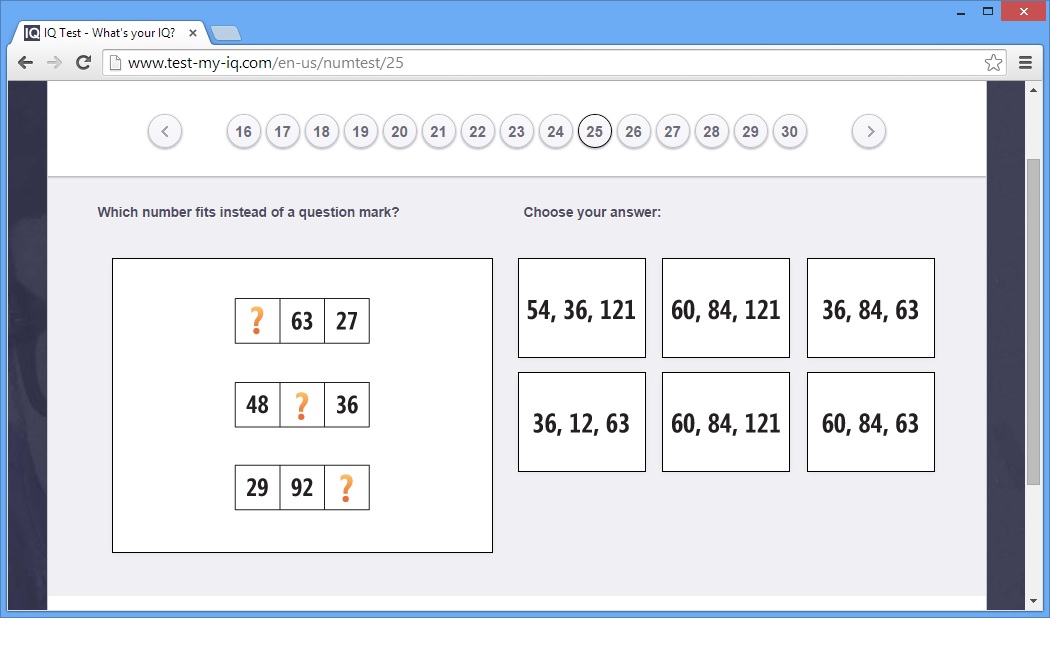This screenshot has height=672, width=1050.
Task: Choose answer 60, 84, 63
Action: coord(871,422)
